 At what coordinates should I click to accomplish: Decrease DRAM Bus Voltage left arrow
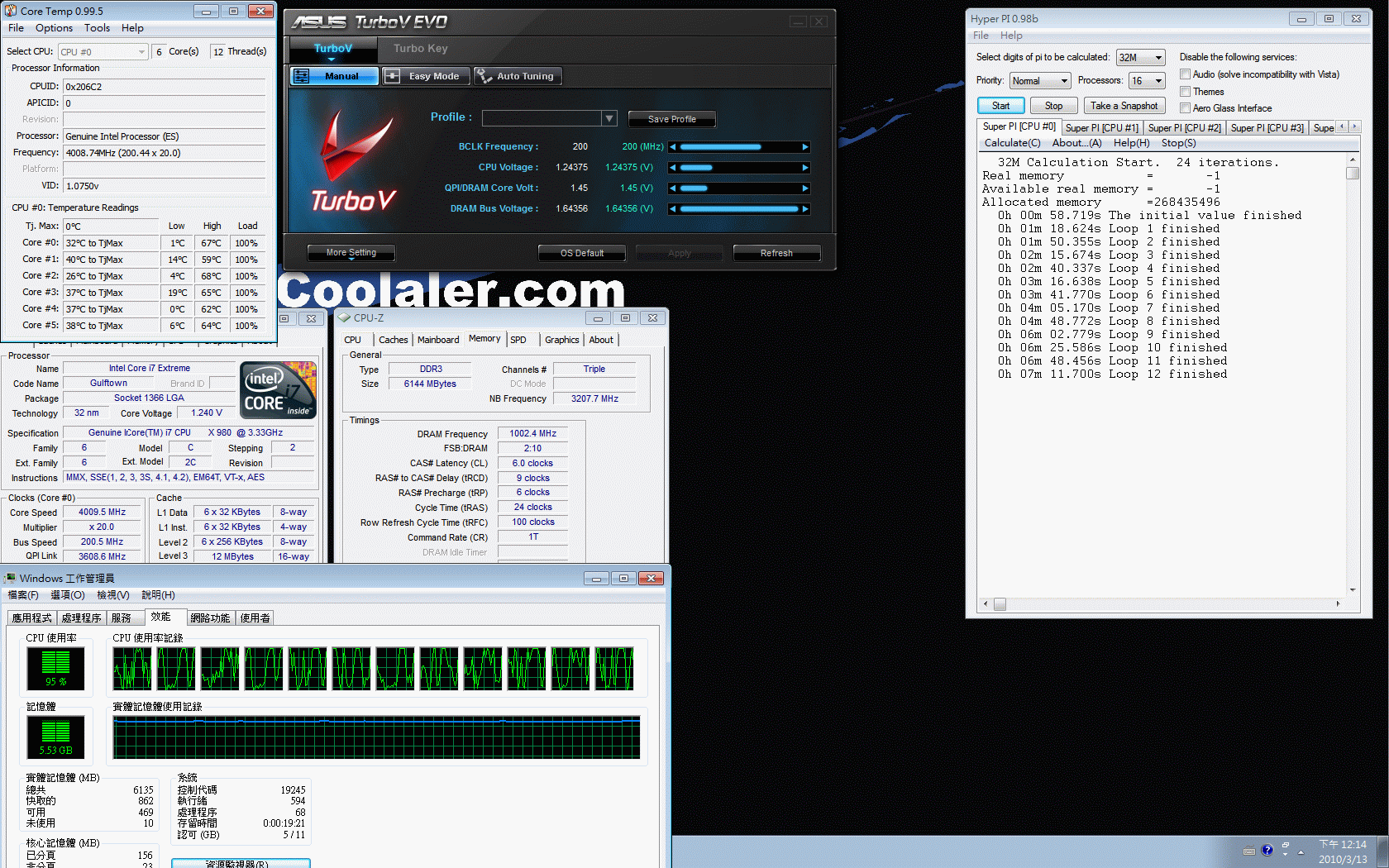(x=673, y=209)
